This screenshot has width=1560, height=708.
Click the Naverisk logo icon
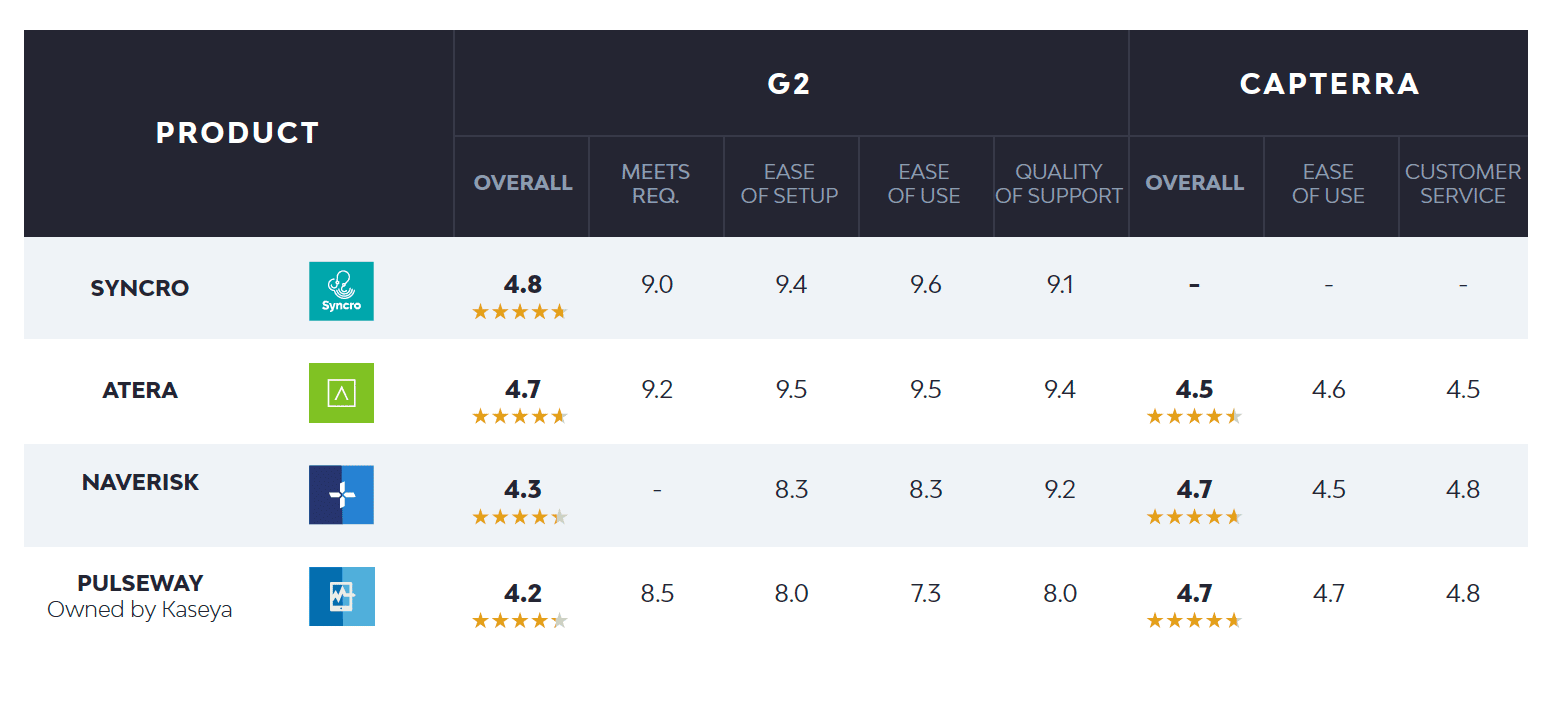pyautogui.click(x=341, y=494)
